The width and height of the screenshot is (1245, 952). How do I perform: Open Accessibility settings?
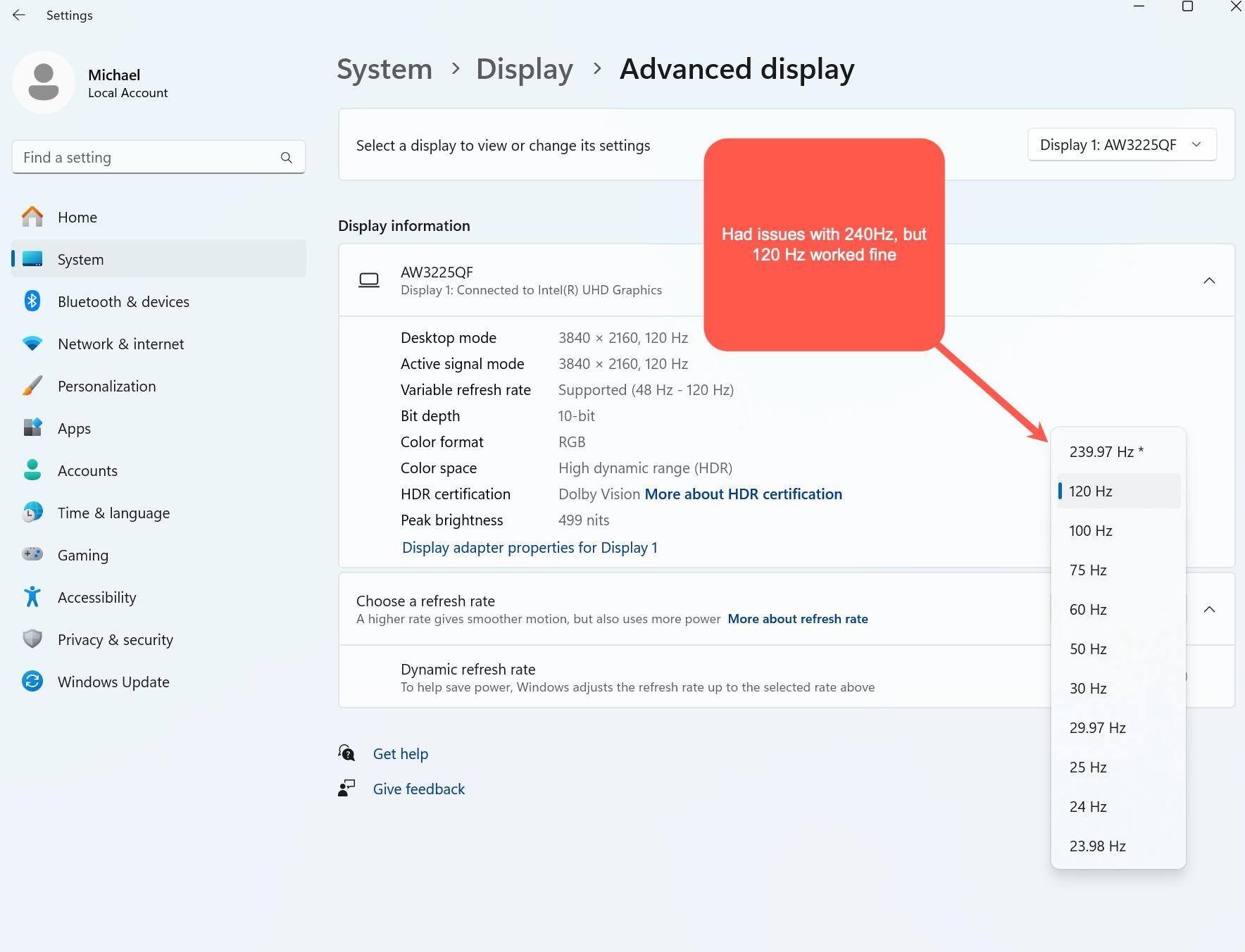click(96, 597)
